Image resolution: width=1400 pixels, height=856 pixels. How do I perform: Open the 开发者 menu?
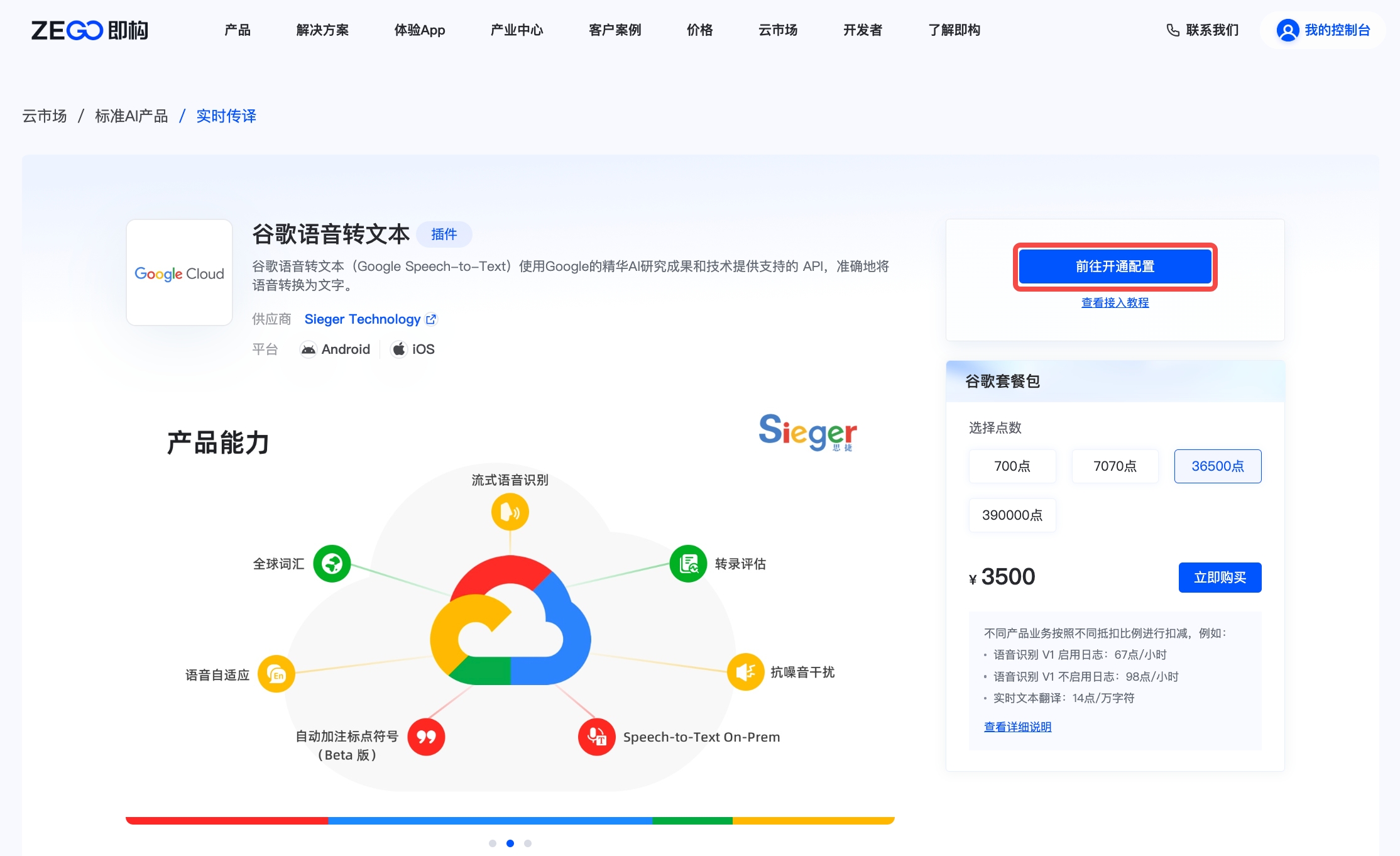[863, 30]
